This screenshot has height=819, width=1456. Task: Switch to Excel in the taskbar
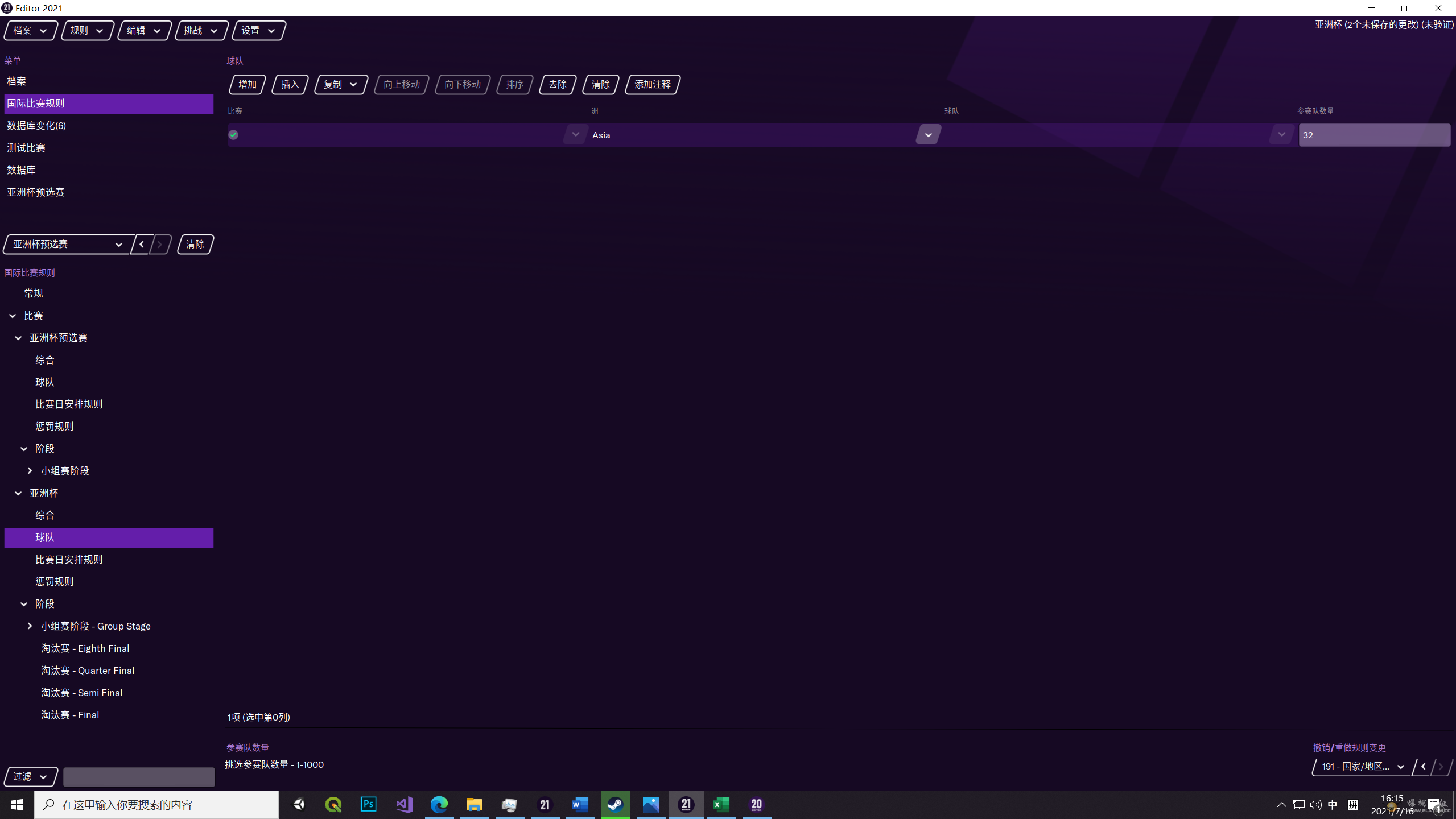pyautogui.click(x=720, y=804)
